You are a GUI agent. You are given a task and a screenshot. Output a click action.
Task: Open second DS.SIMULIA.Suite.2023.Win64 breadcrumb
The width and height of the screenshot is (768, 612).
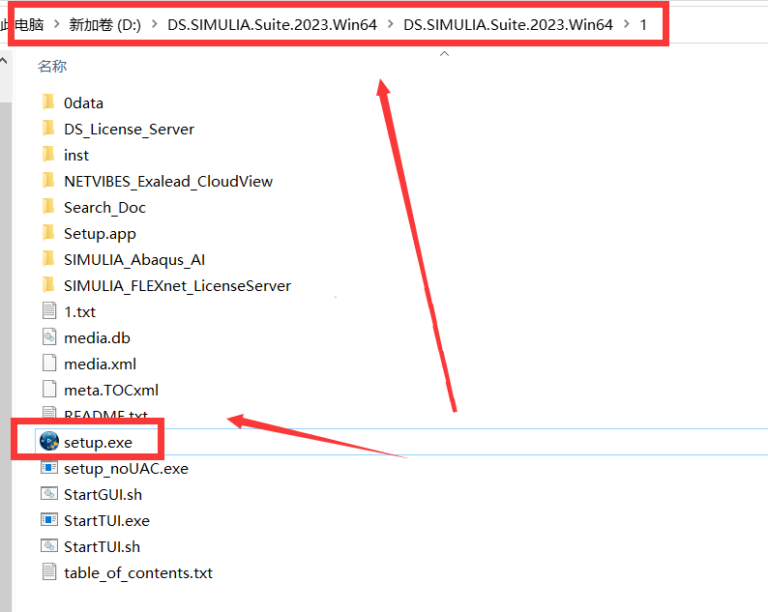pos(508,24)
